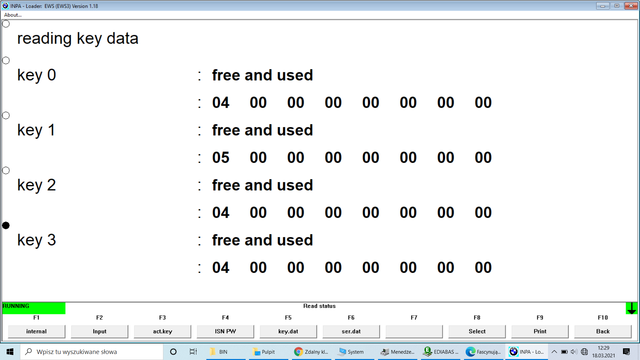This screenshot has height=360, width=640.
Task: Print the screen with F9 Print
Action: [x=540, y=331]
